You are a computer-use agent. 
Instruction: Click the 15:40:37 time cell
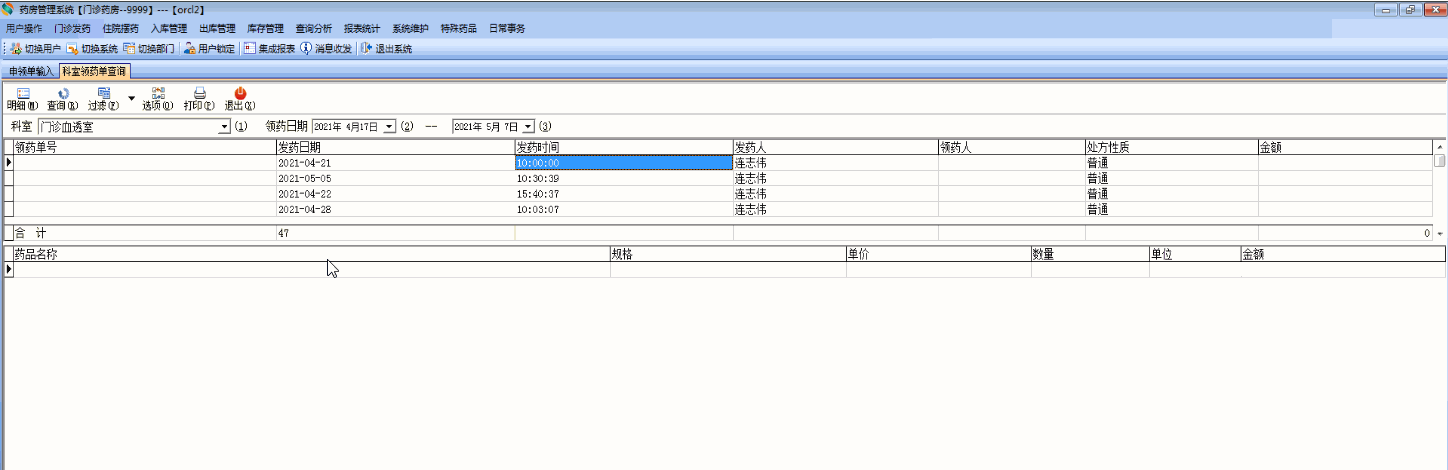coord(624,194)
